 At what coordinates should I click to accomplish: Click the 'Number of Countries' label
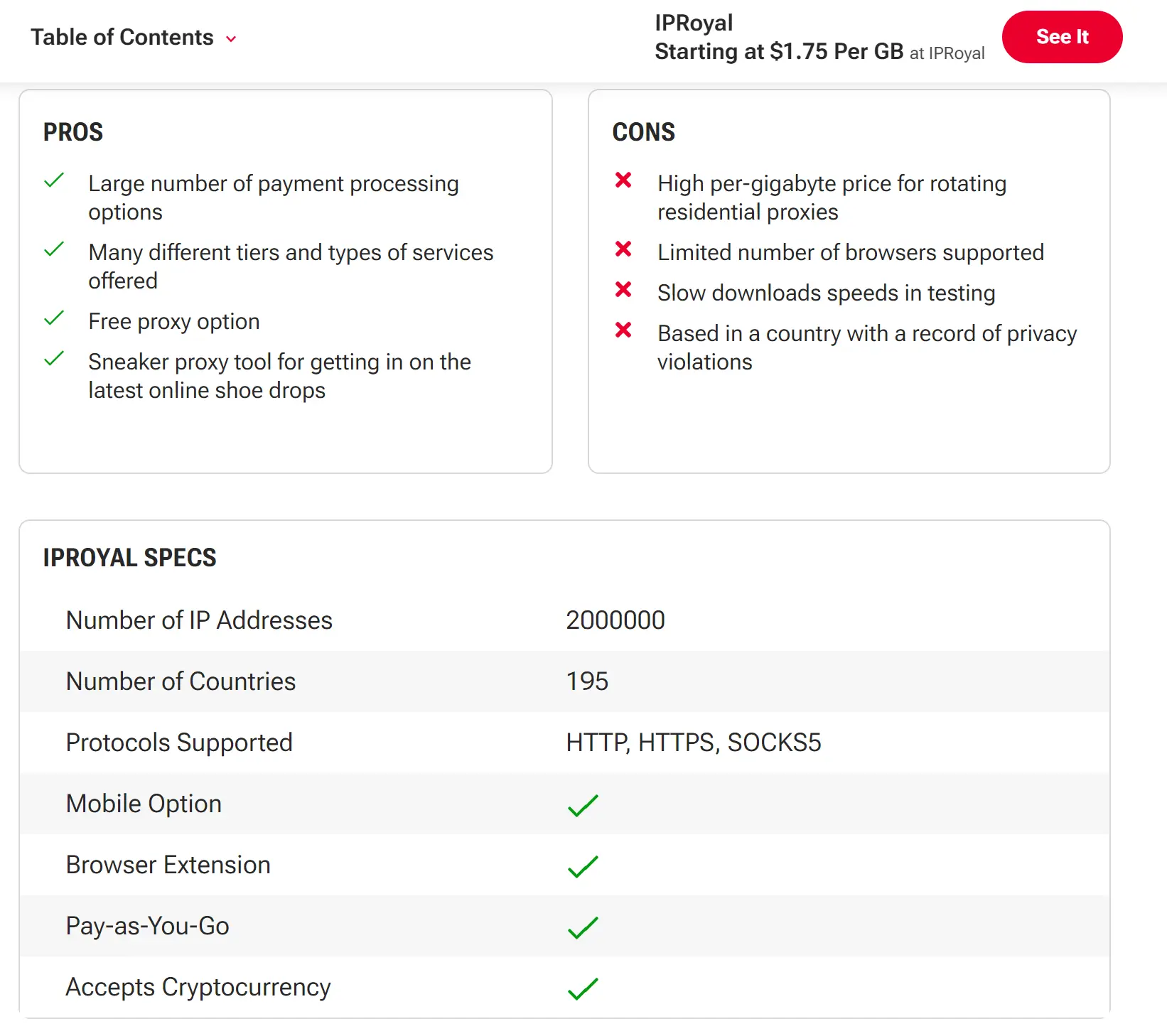point(181,681)
